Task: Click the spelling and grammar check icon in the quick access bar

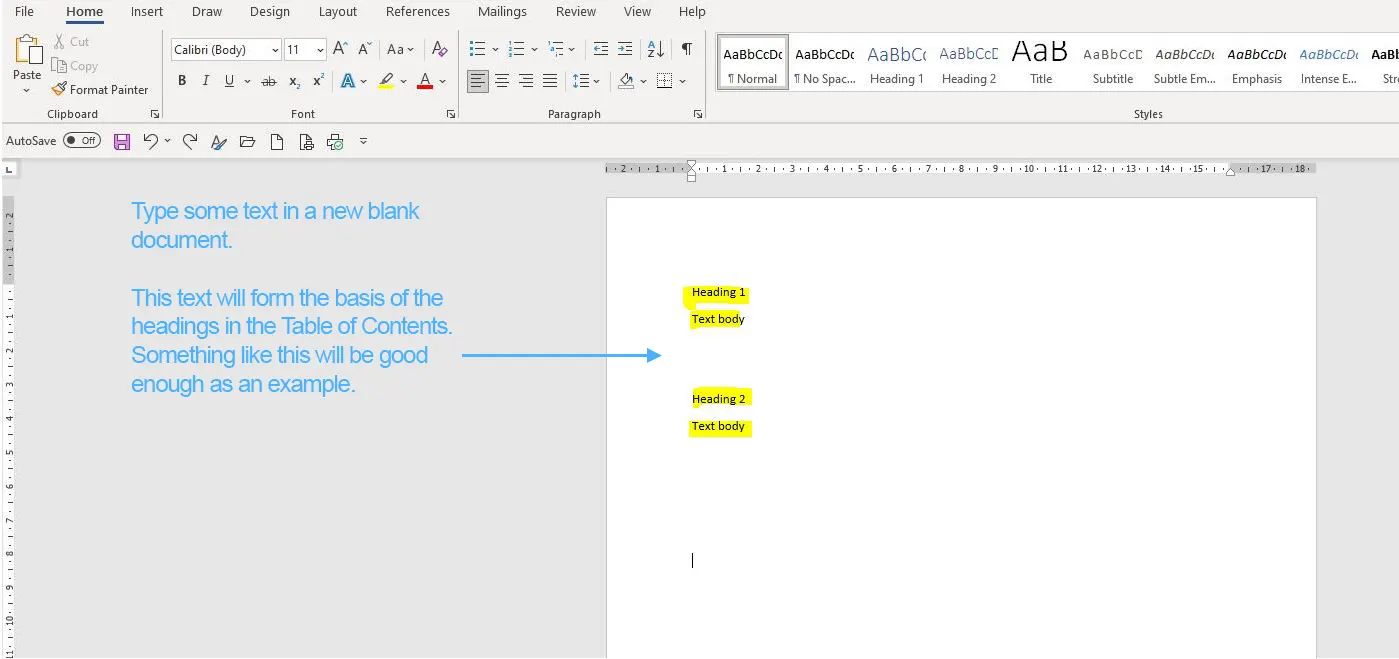Action: (218, 142)
